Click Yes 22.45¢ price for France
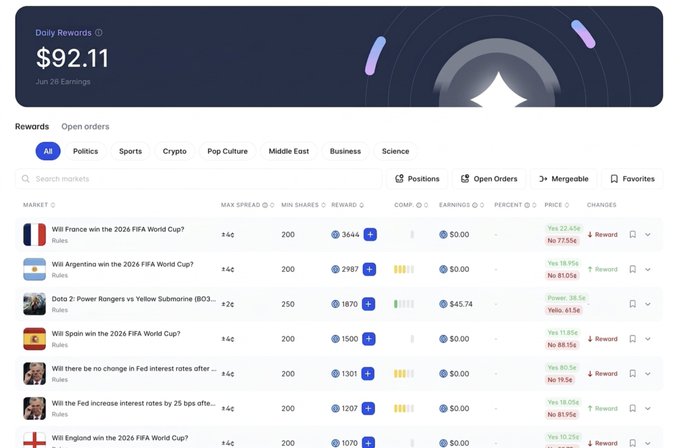 (564, 229)
